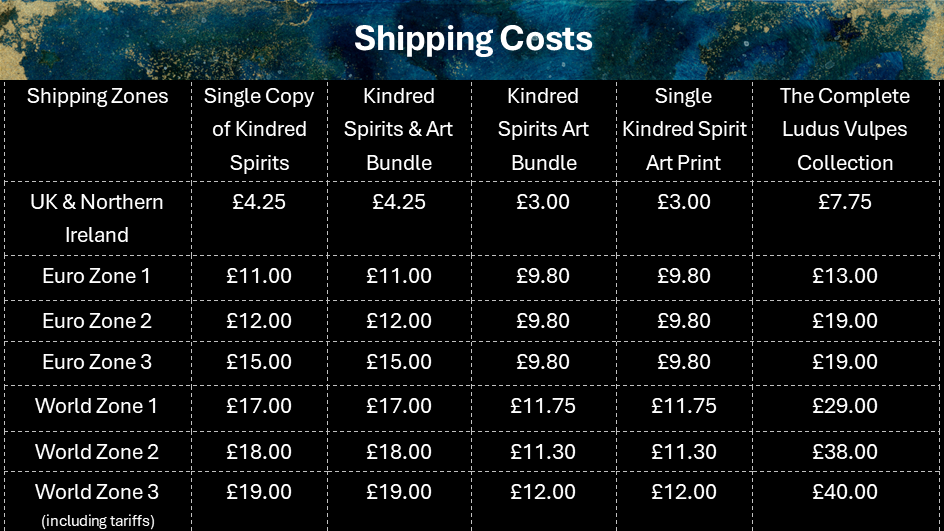The width and height of the screenshot is (944, 531).
Task: Click the Euro Zone 1 row label
Action: (x=97, y=276)
